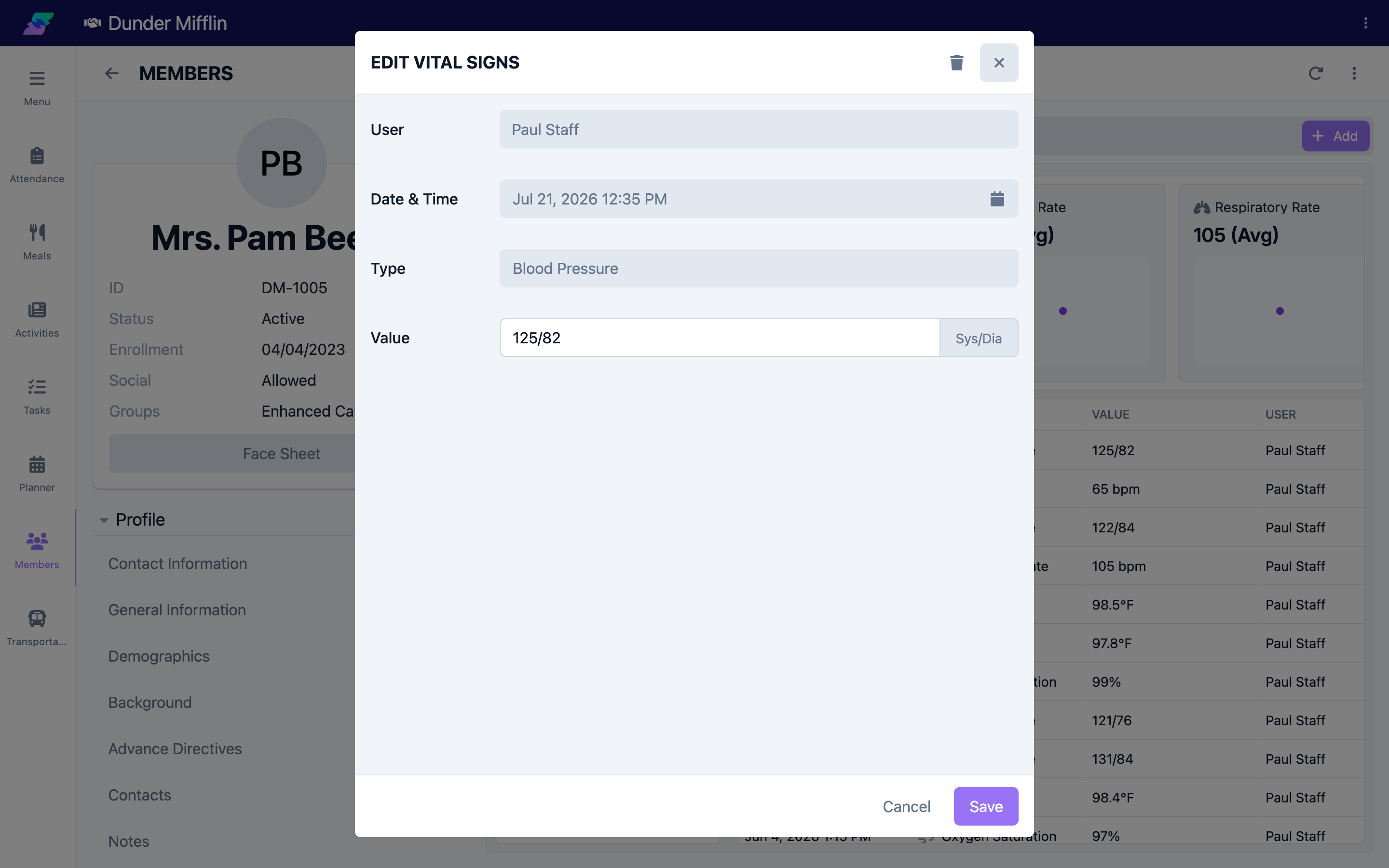Open Advance Directives
The height and width of the screenshot is (868, 1389).
[x=175, y=748]
